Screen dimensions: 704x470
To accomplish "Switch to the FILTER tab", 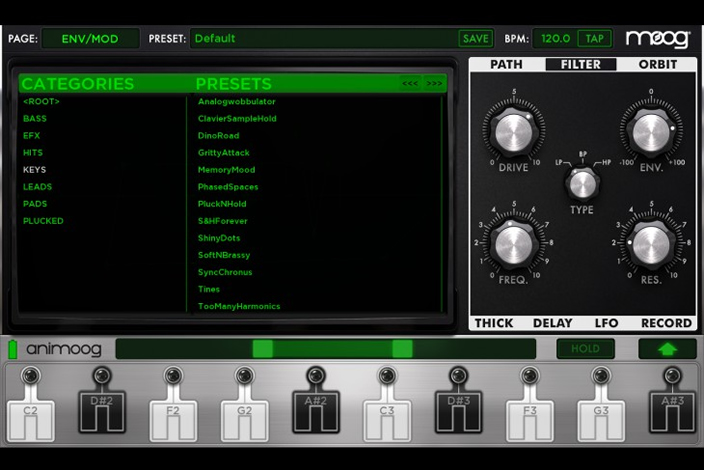I will pyautogui.click(x=581, y=65).
